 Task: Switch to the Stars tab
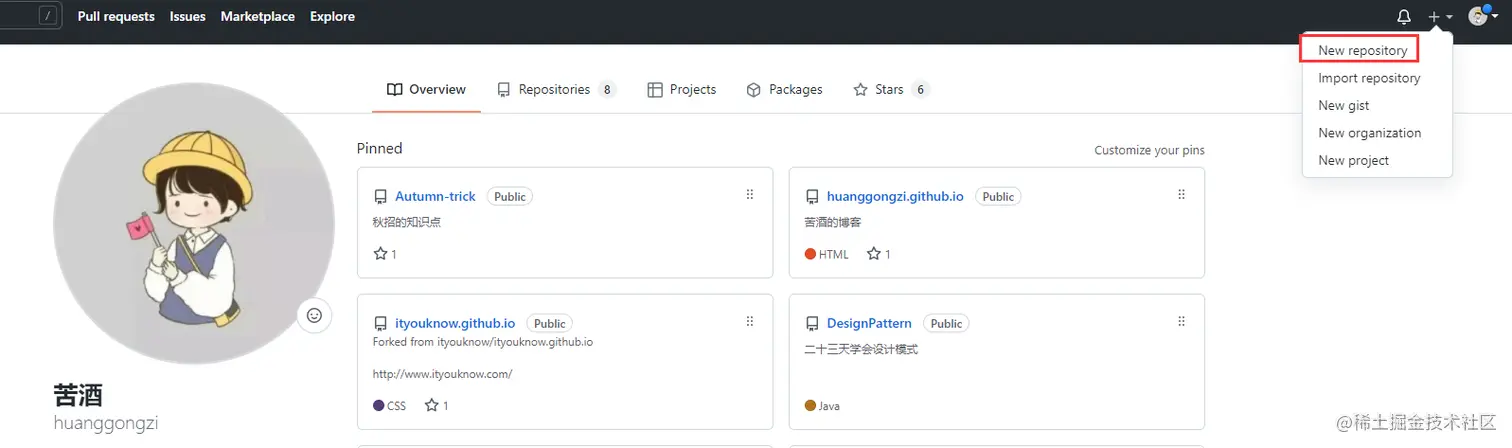tap(891, 89)
